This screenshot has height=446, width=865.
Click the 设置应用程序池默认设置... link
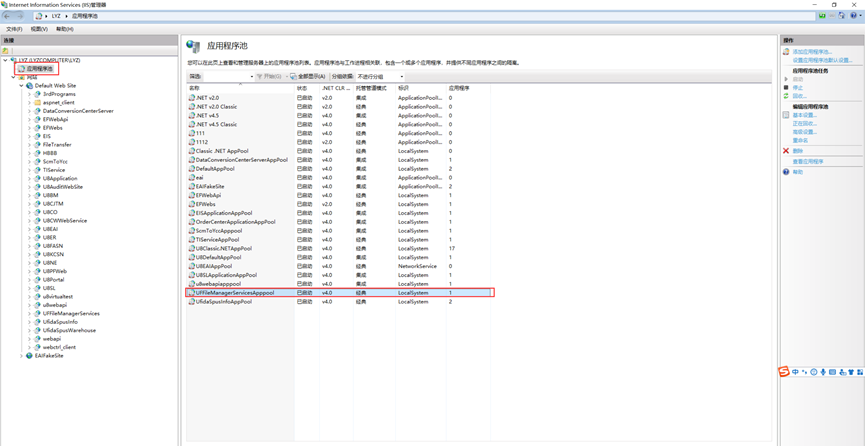coord(823,60)
